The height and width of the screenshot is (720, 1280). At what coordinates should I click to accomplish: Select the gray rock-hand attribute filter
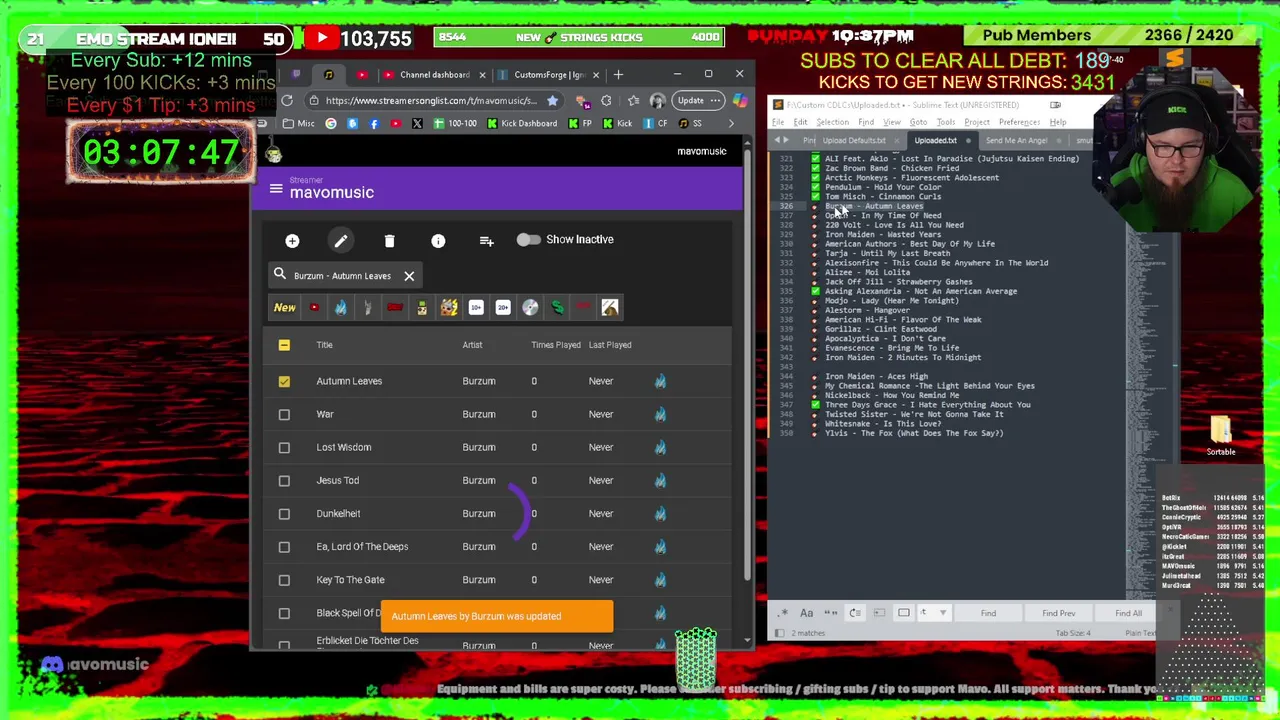tap(368, 308)
